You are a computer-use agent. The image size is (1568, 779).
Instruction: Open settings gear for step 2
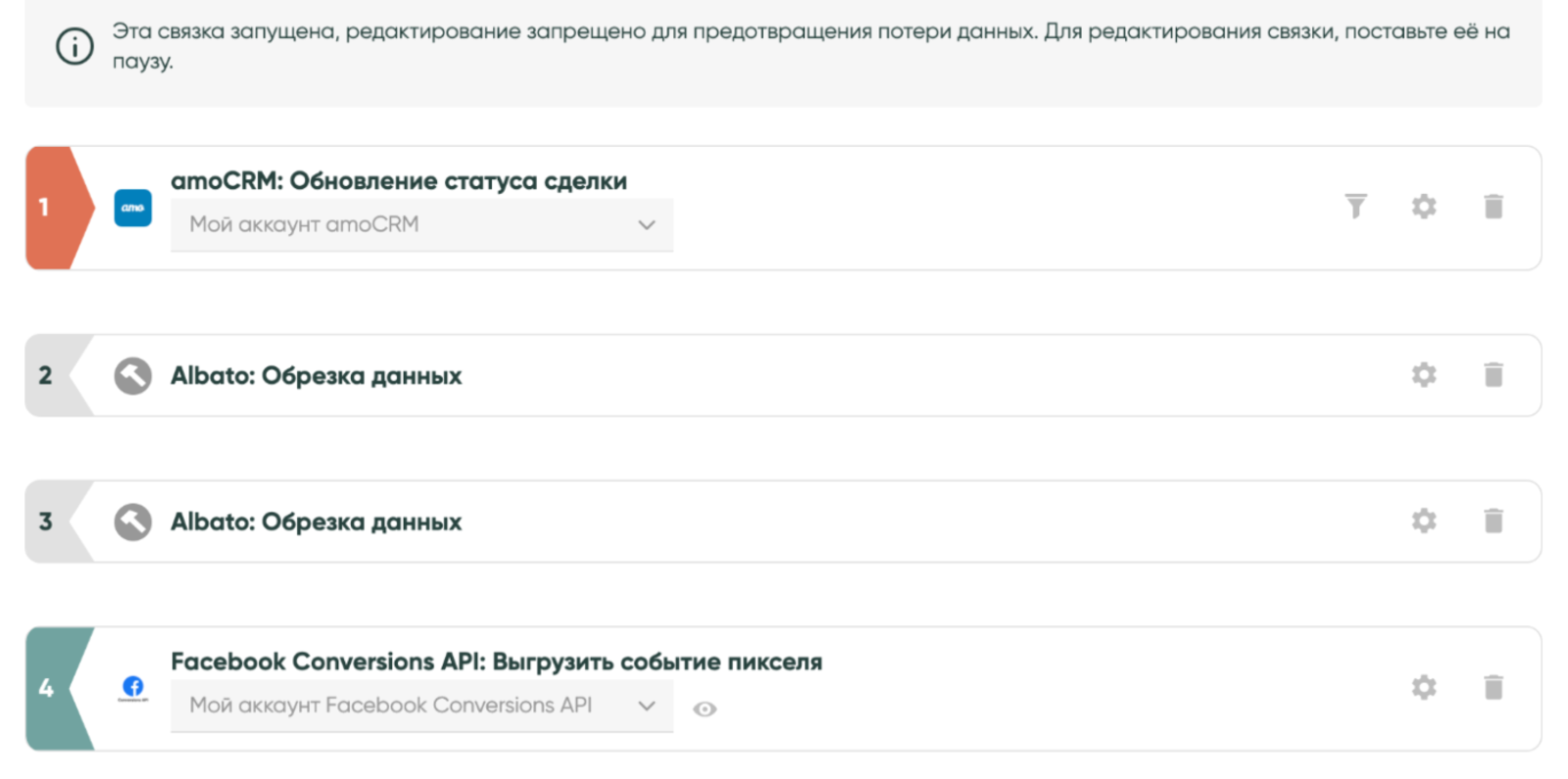coord(1423,374)
